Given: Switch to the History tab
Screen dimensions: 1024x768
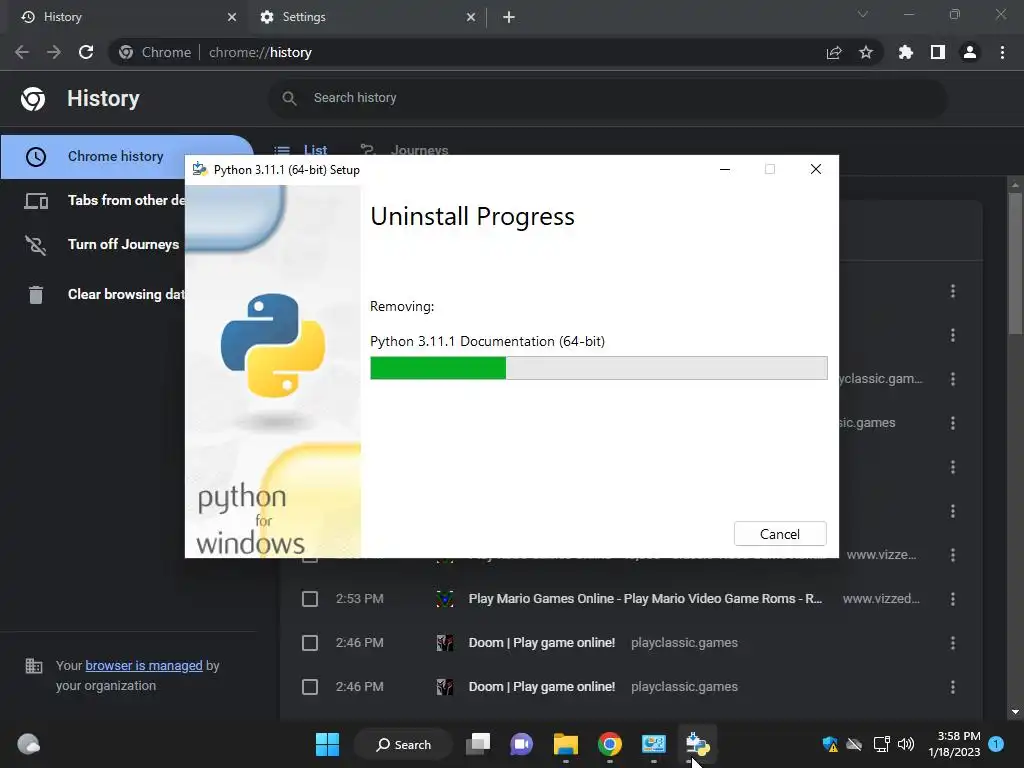Looking at the screenshot, I should (124, 17).
